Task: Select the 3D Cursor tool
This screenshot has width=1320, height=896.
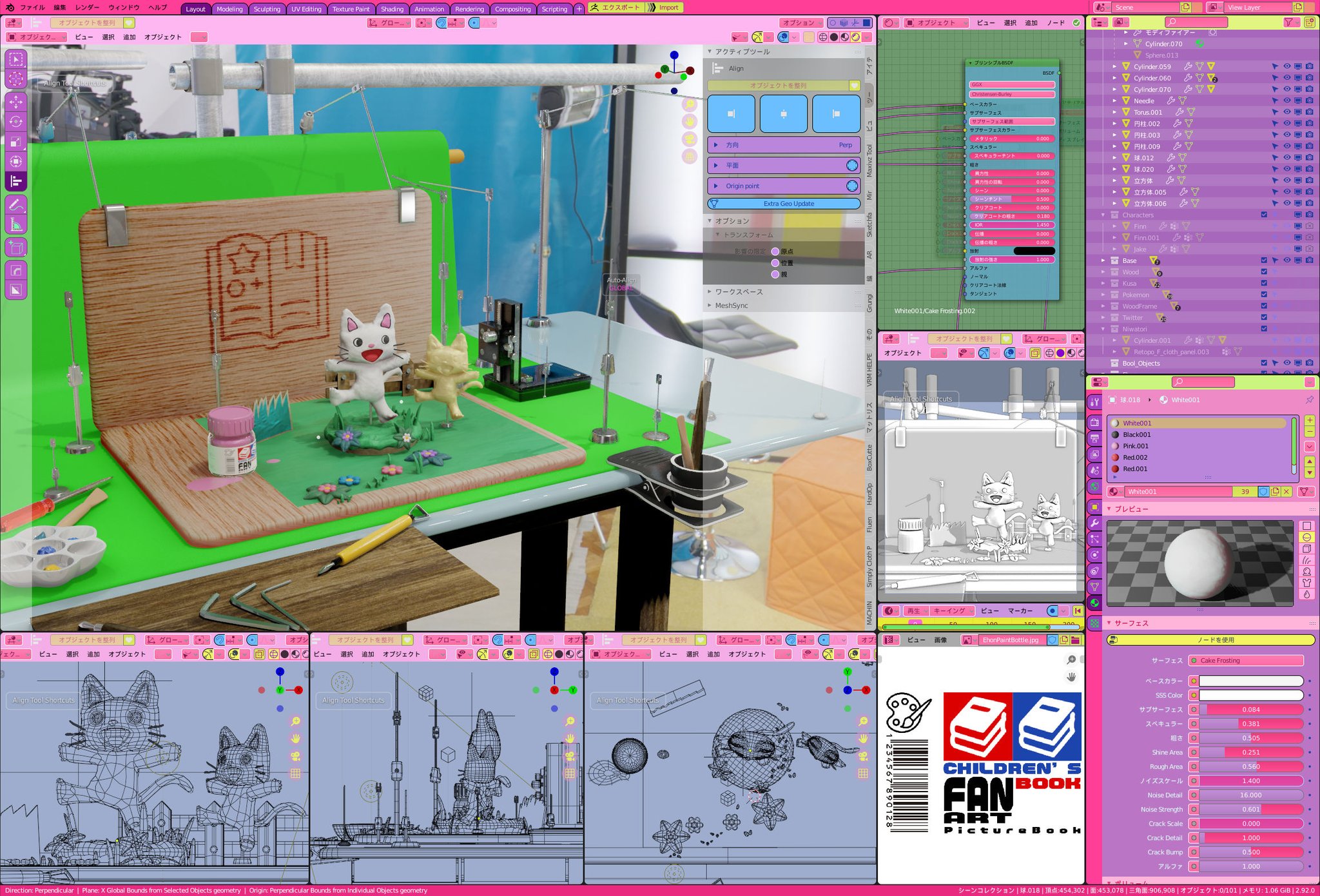Action: tap(15, 79)
